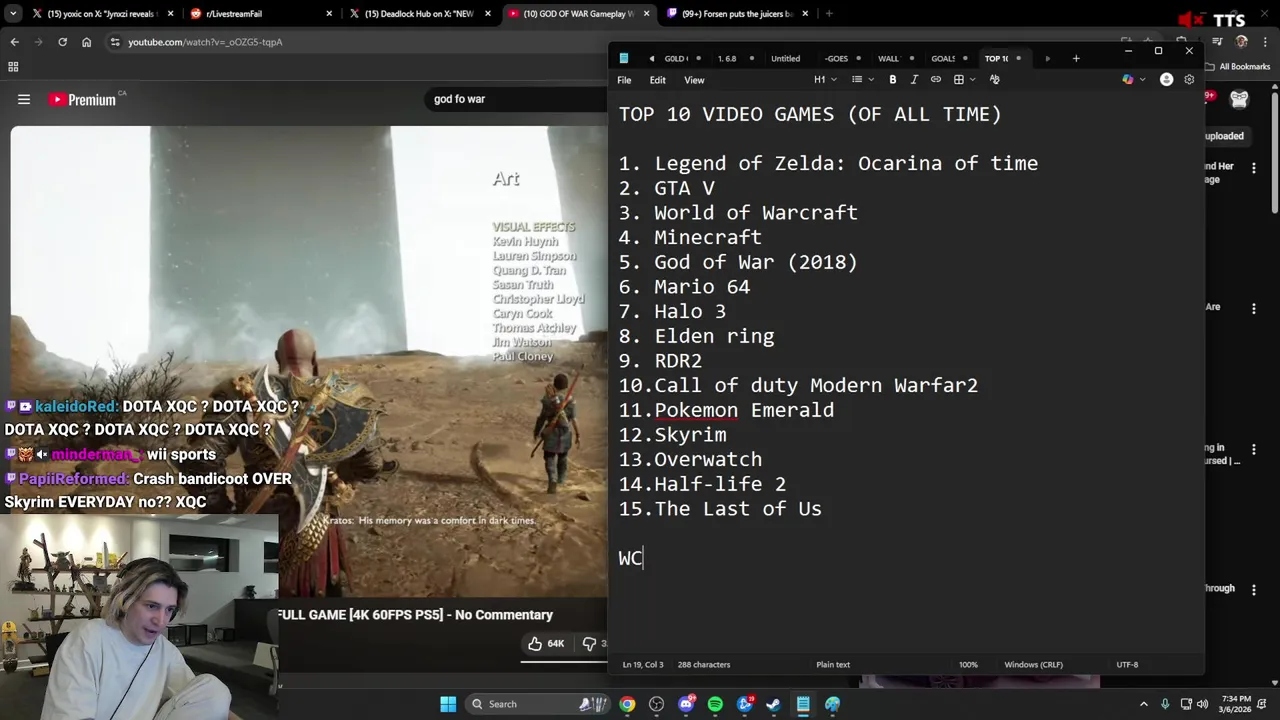The width and height of the screenshot is (1280, 720).
Task: Add a new Notepad tab
Action: pyautogui.click(x=1076, y=58)
